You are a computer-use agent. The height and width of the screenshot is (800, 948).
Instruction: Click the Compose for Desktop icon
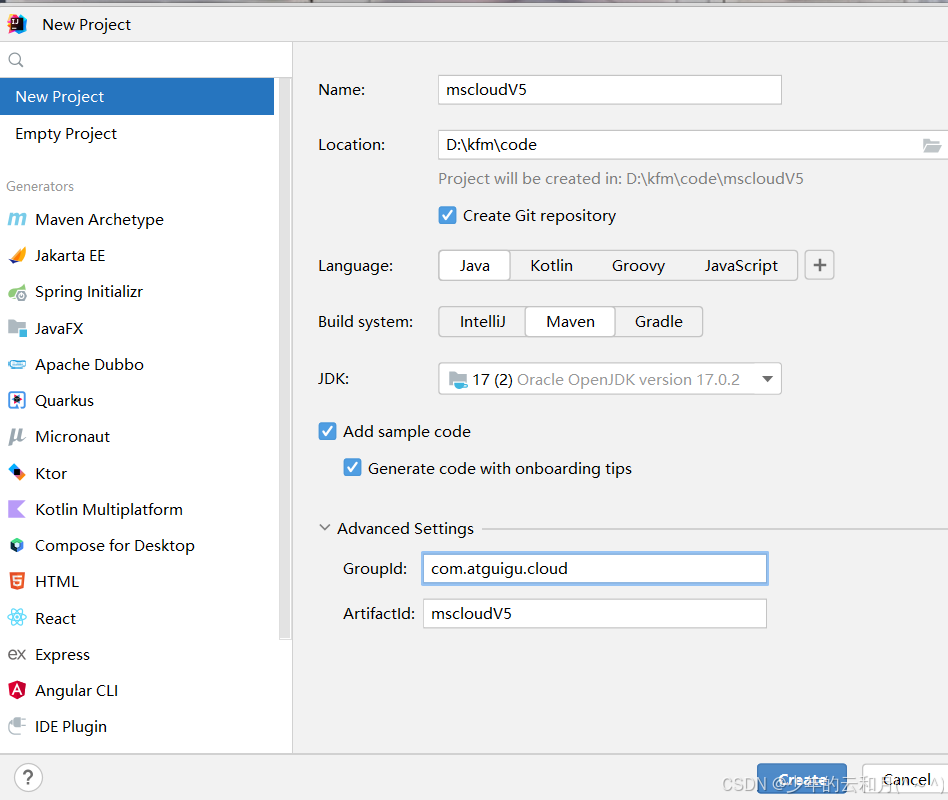(x=17, y=545)
